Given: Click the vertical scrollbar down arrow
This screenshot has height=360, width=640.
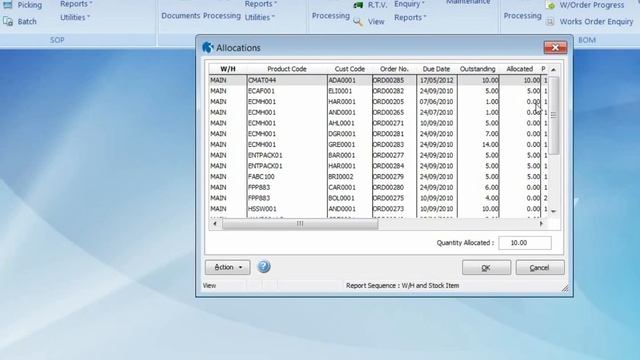Looking at the screenshot, I should (553, 211).
